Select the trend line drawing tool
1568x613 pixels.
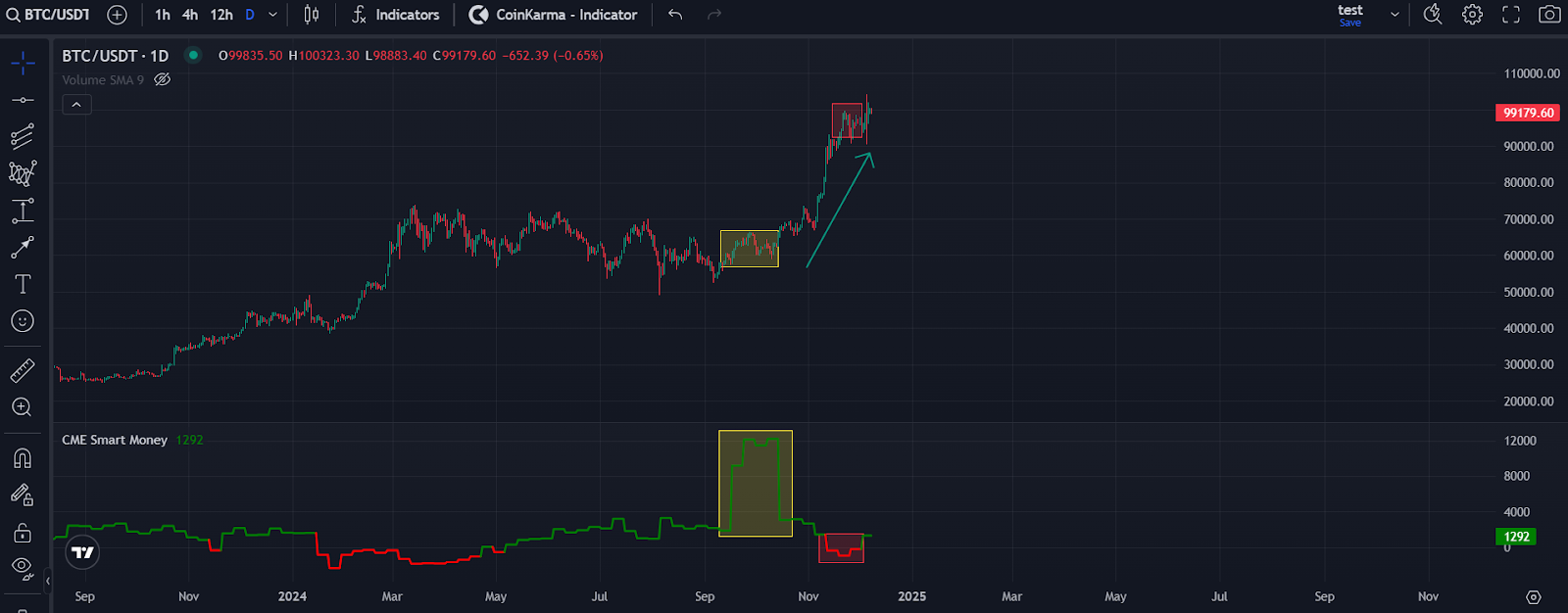tap(23, 100)
